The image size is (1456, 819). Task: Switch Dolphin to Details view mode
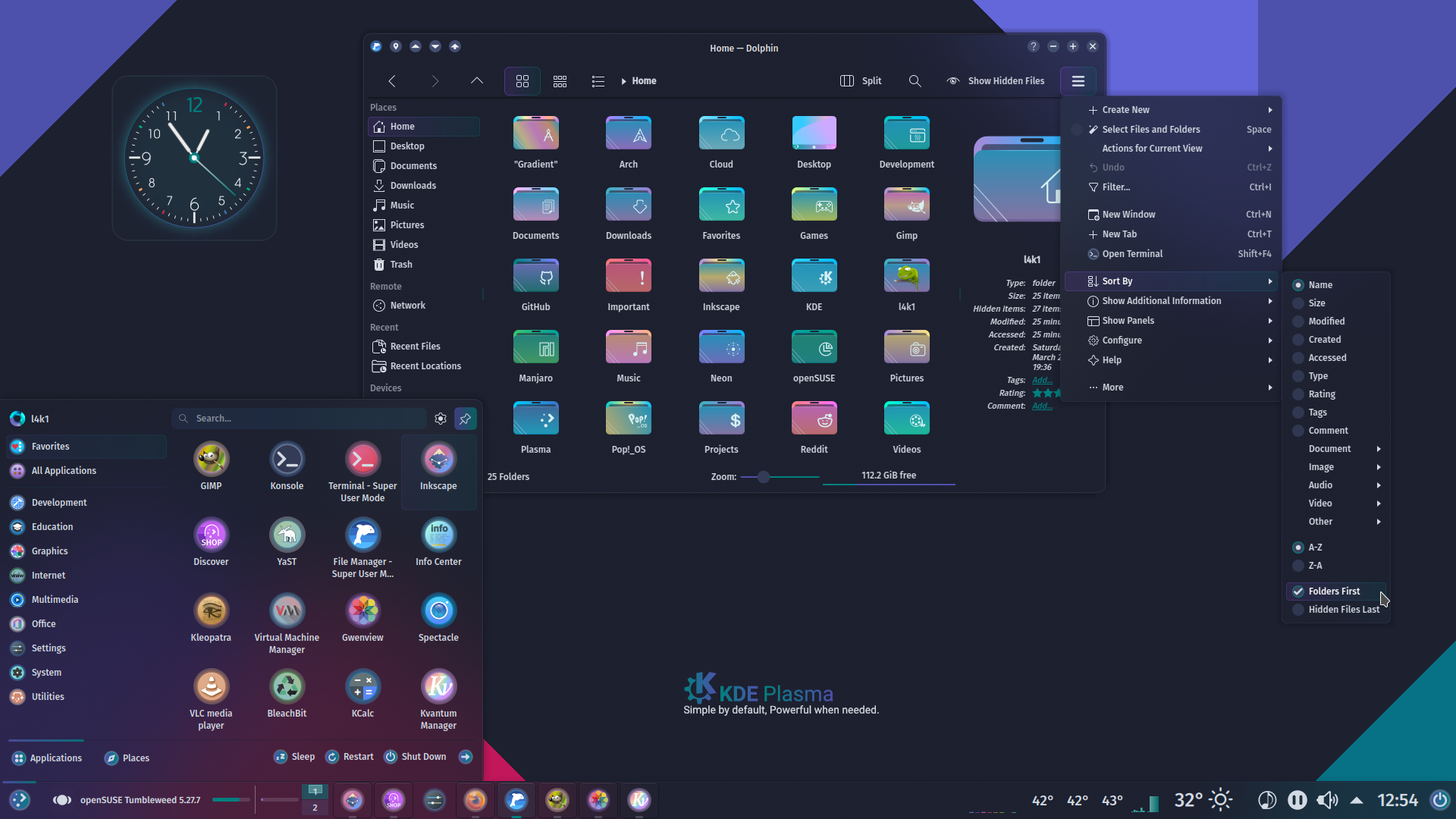(598, 81)
